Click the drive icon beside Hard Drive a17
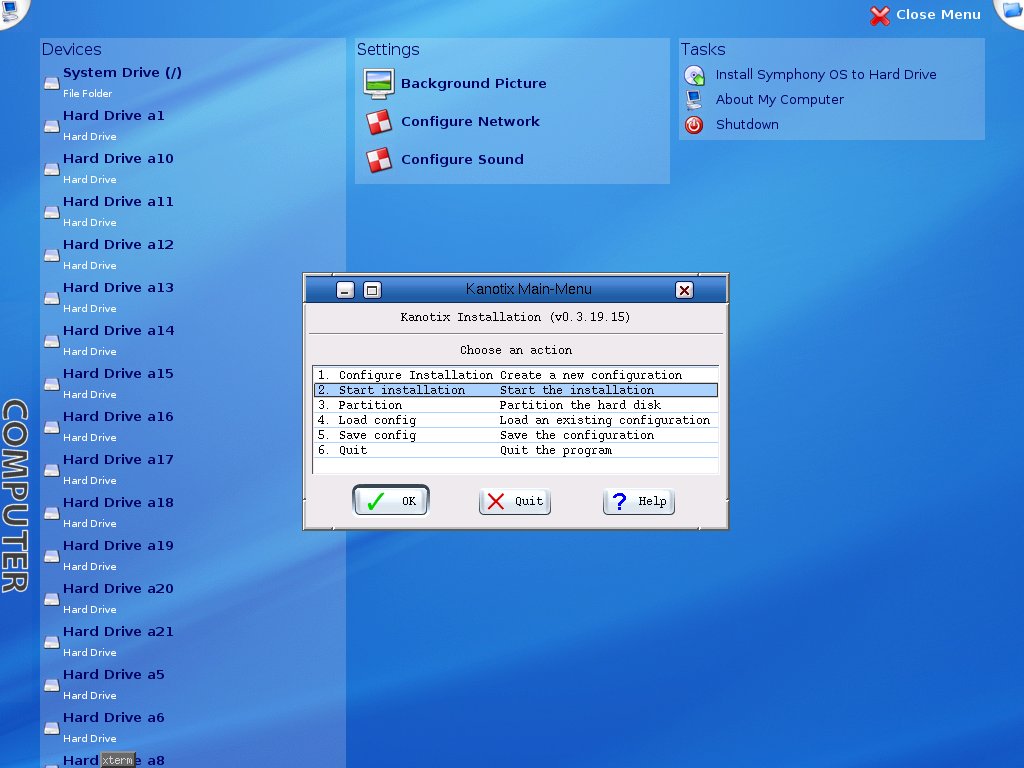The width and height of the screenshot is (1024, 768). 52,471
